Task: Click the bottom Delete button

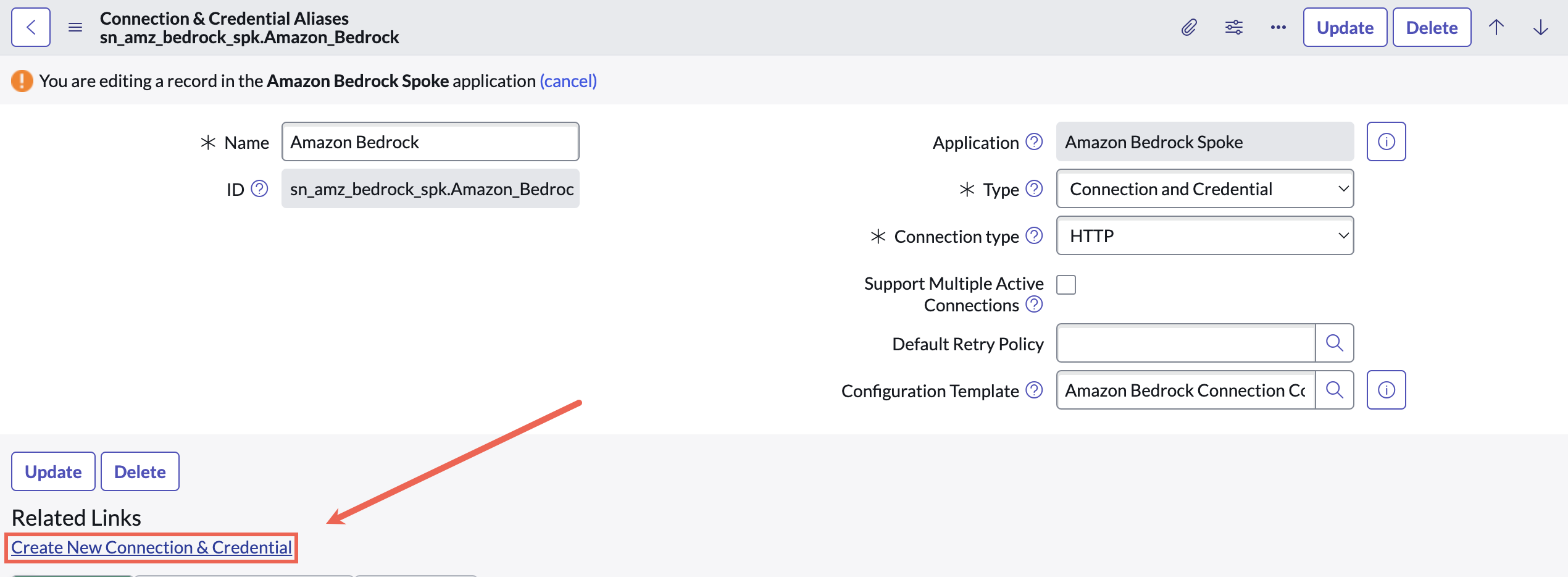Action: 140,471
